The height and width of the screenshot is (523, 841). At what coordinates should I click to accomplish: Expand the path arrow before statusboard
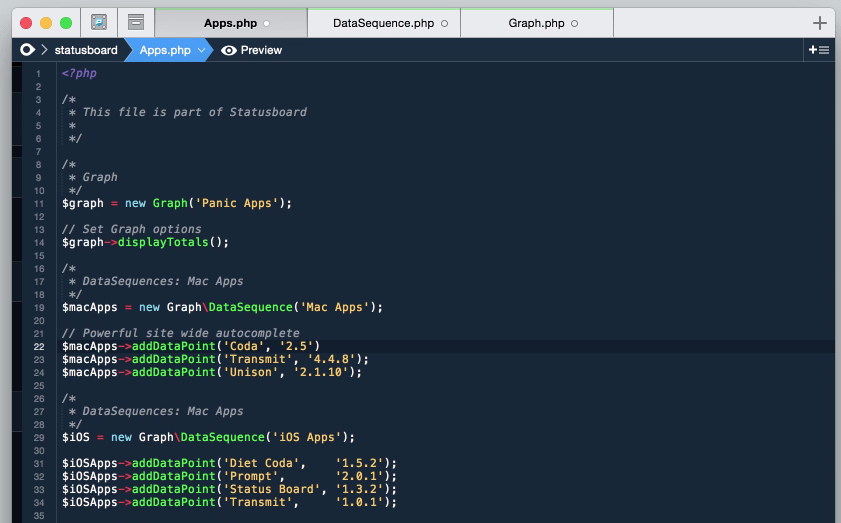point(44,50)
